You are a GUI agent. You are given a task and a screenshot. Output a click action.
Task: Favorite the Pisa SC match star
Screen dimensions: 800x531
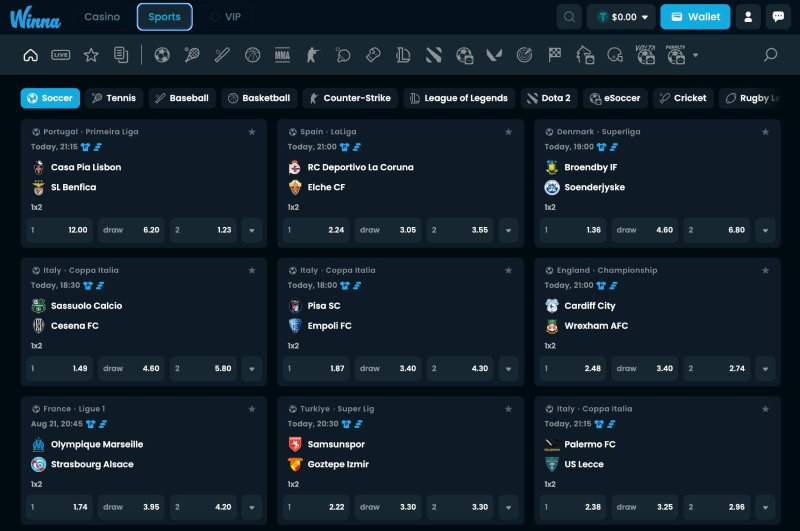coord(508,270)
